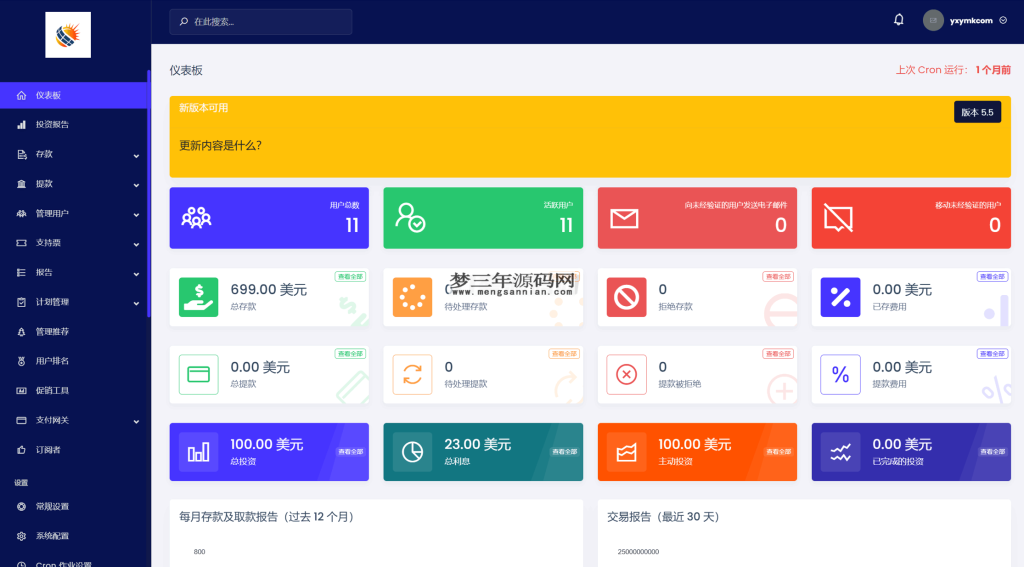
Task: Click the 用户总数 group icon
Action: (x=196, y=218)
